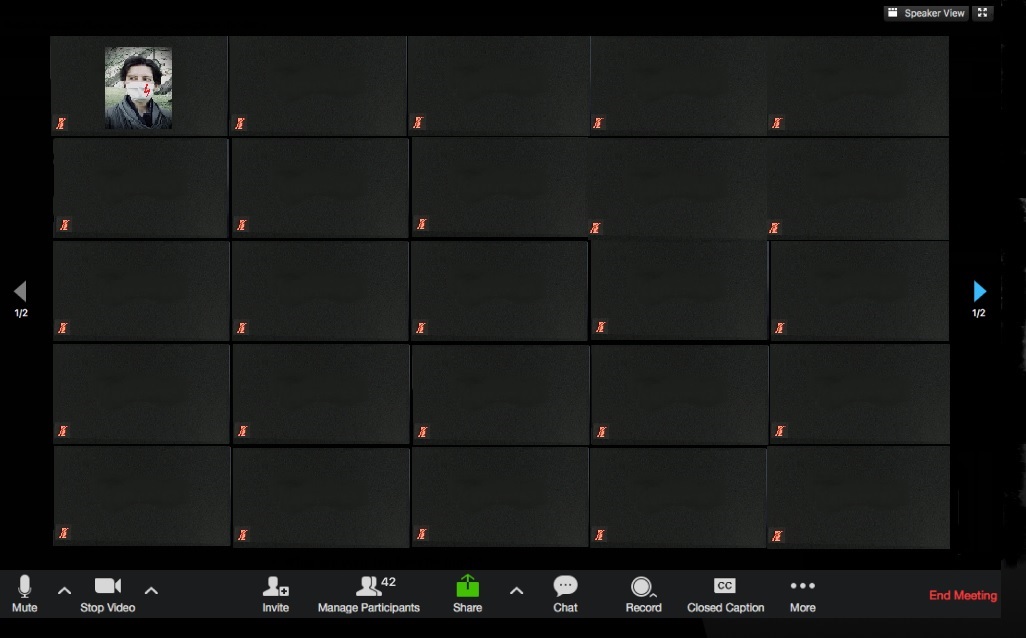Expand audio options arrow beside Mute

pyautogui.click(x=64, y=591)
